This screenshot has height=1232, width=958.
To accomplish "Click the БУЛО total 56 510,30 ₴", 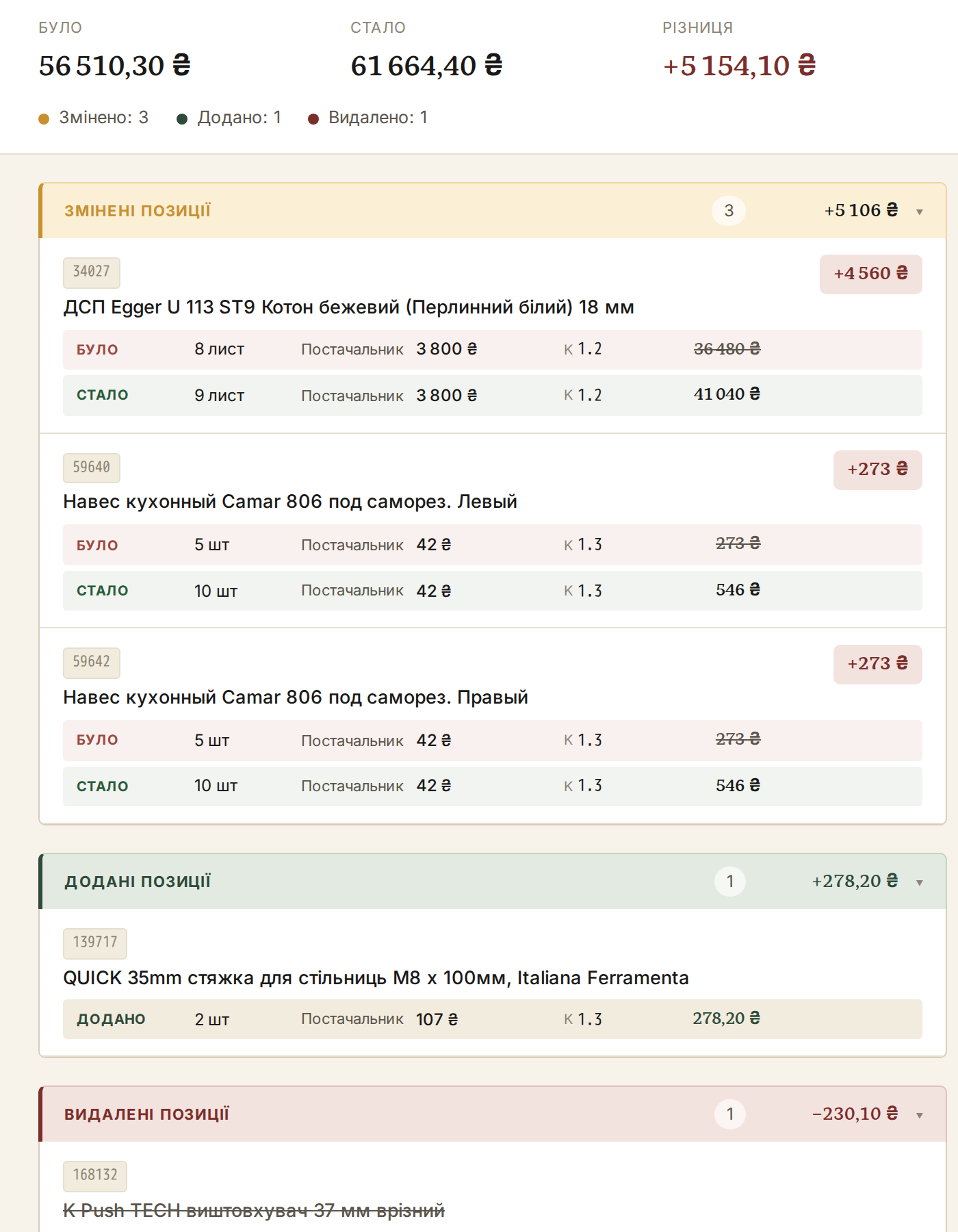I will click(x=115, y=66).
